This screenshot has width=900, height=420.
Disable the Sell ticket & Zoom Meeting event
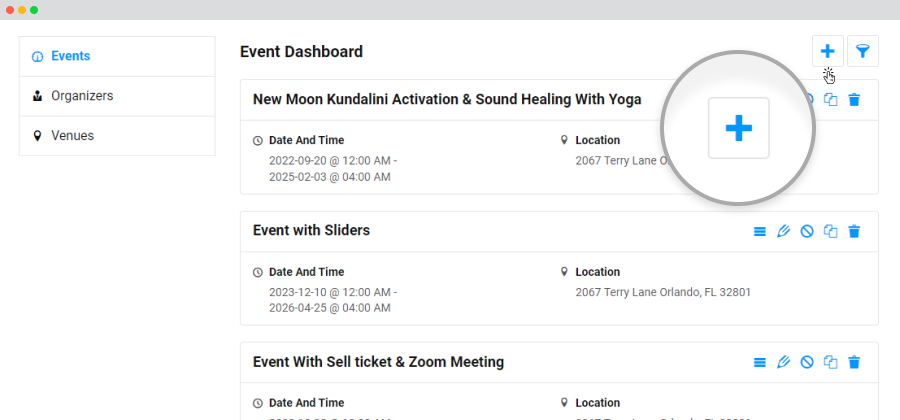pyautogui.click(x=807, y=362)
